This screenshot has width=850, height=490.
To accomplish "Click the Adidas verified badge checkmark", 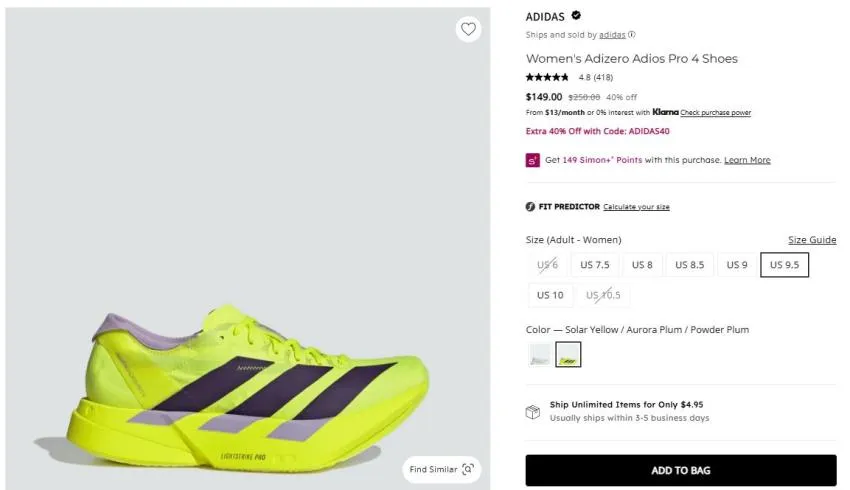I will (x=576, y=16).
